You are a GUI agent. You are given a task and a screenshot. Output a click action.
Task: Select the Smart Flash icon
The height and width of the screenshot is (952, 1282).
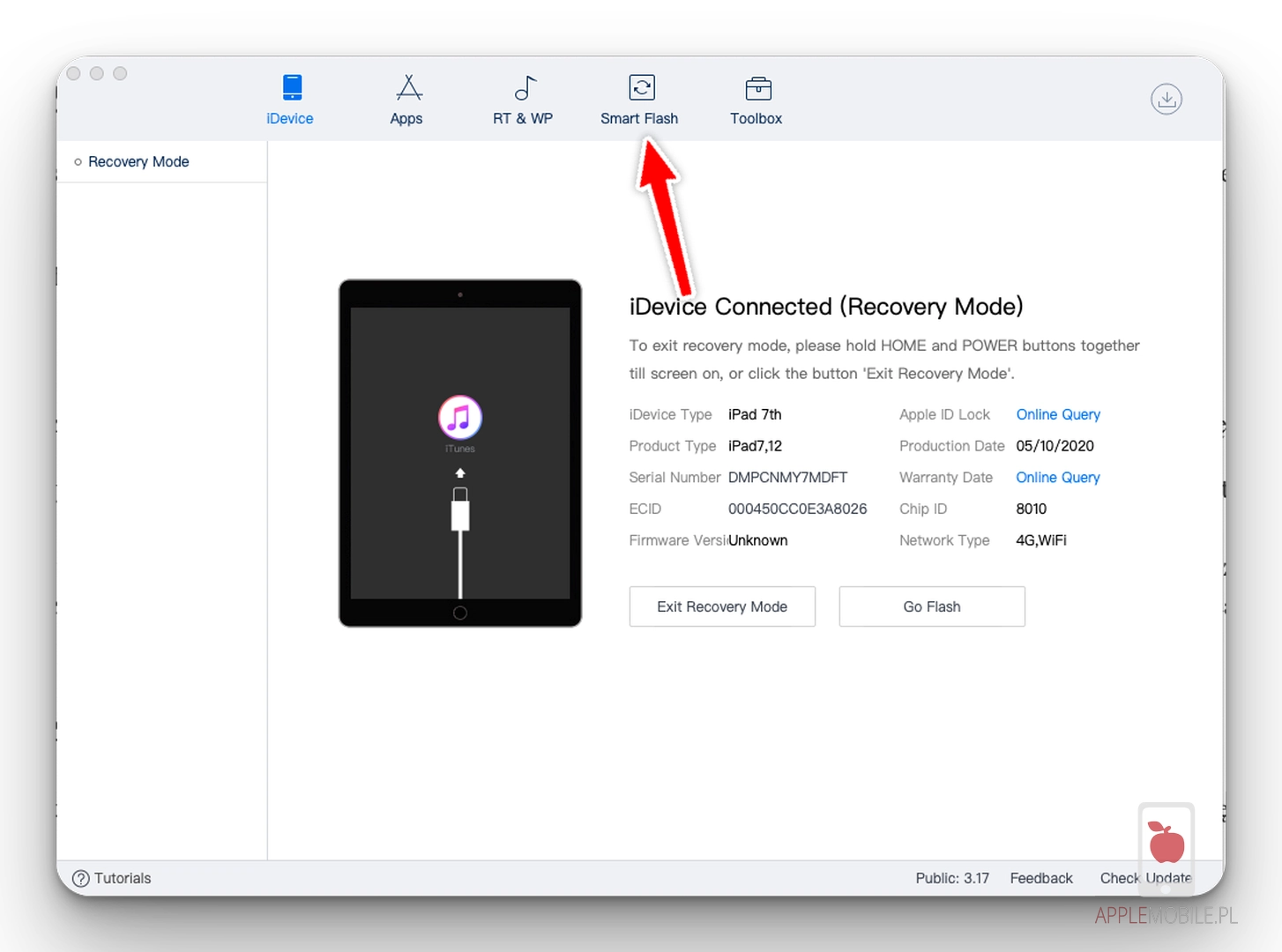coord(641,88)
